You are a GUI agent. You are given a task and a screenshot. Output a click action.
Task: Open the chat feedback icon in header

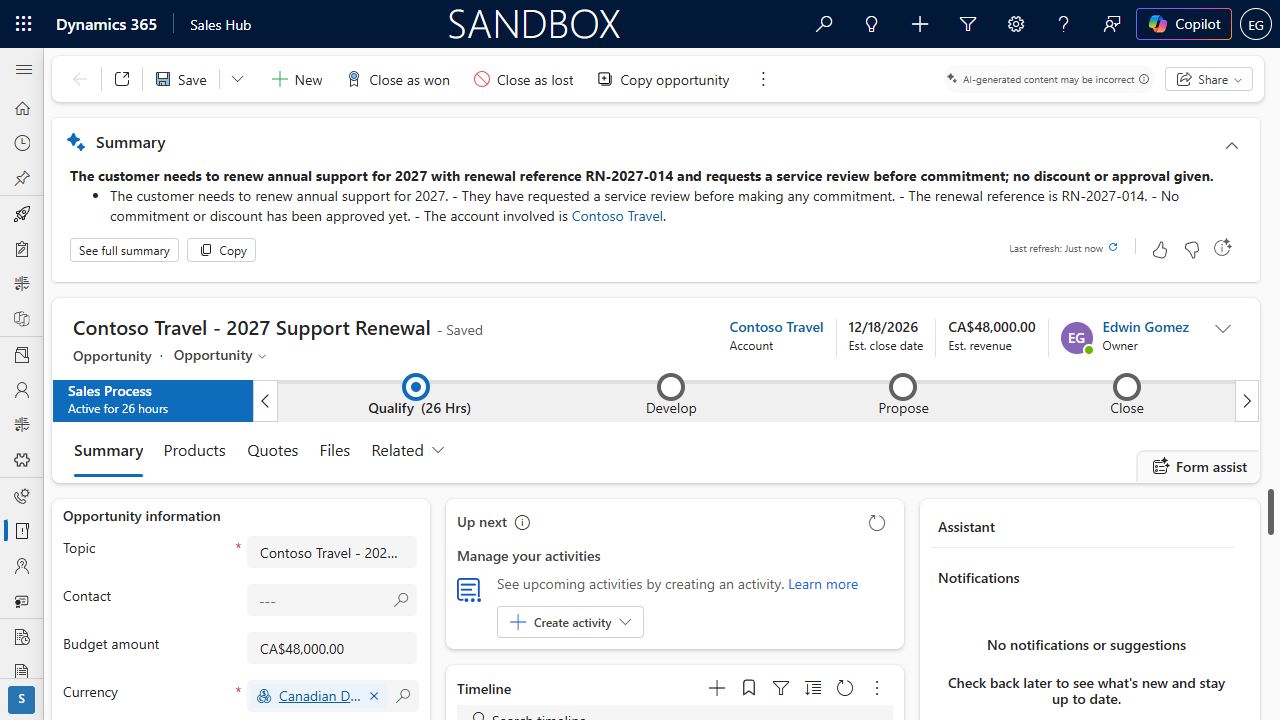tap(1112, 24)
